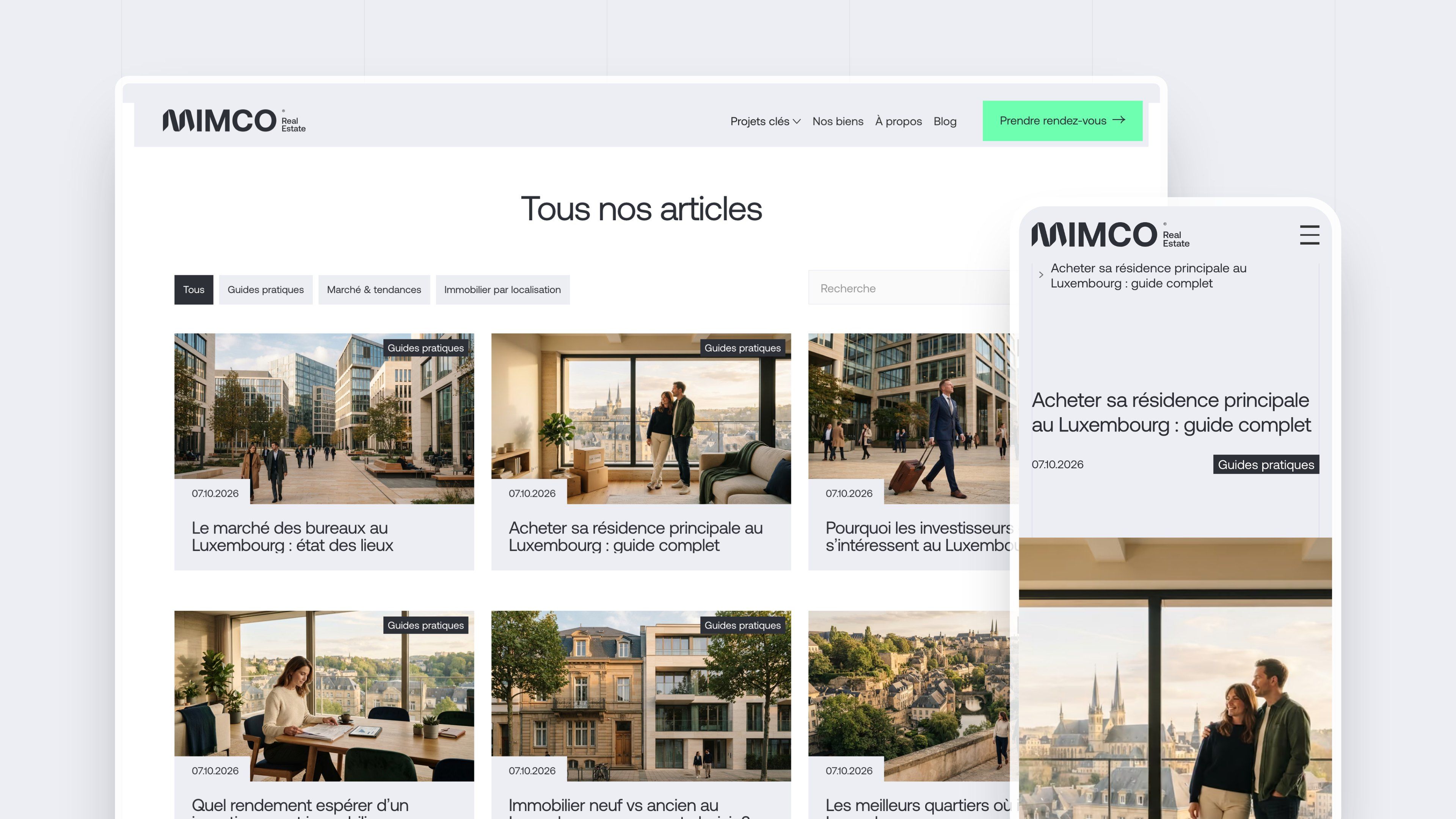The height and width of the screenshot is (819, 1456).
Task: Click the 07.10.2026 date in mobile view
Action: coord(1057,464)
